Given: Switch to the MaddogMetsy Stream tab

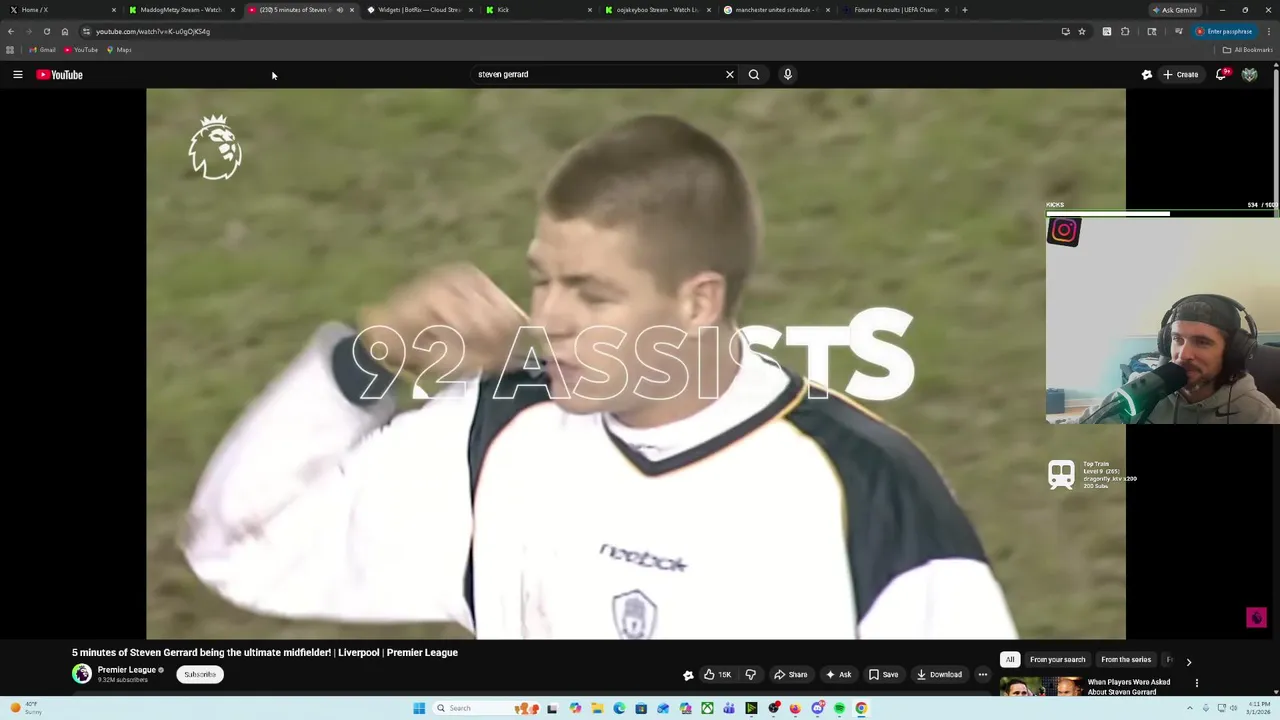Looking at the screenshot, I should tap(181, 10).
